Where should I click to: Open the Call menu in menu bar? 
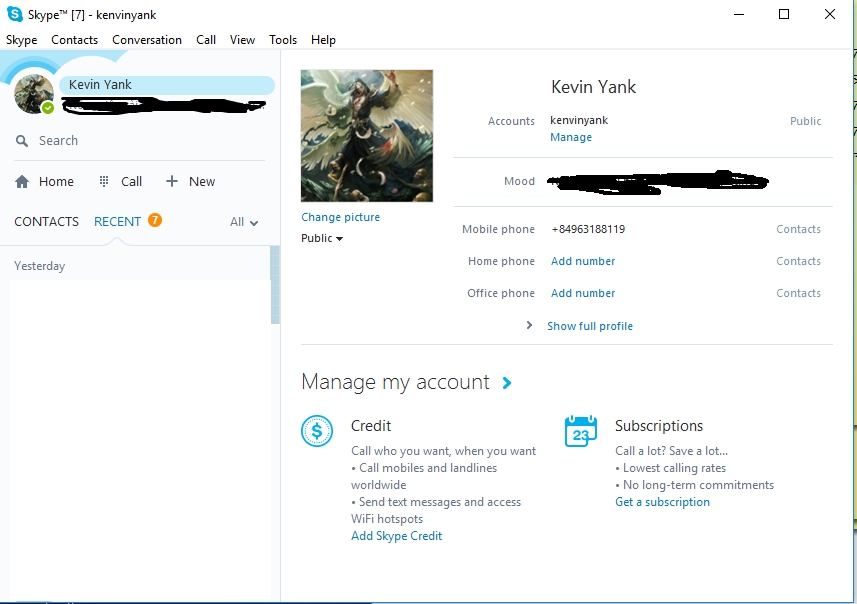(206, 40)
